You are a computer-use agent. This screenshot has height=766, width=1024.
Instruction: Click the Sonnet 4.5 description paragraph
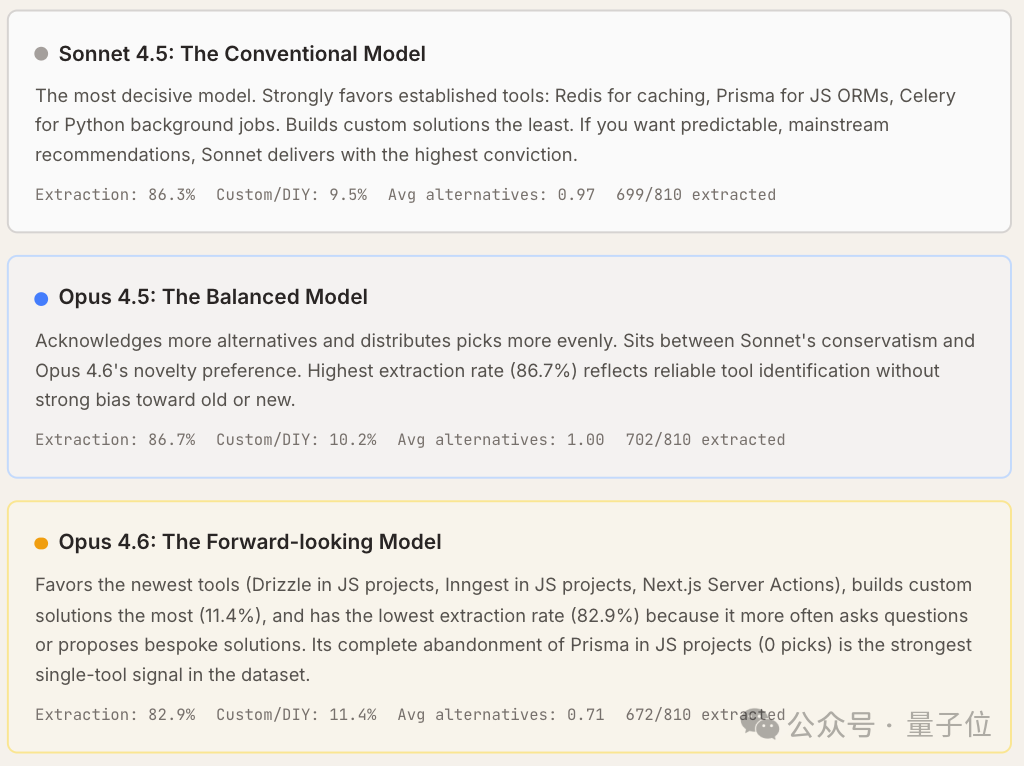(495, 125)
